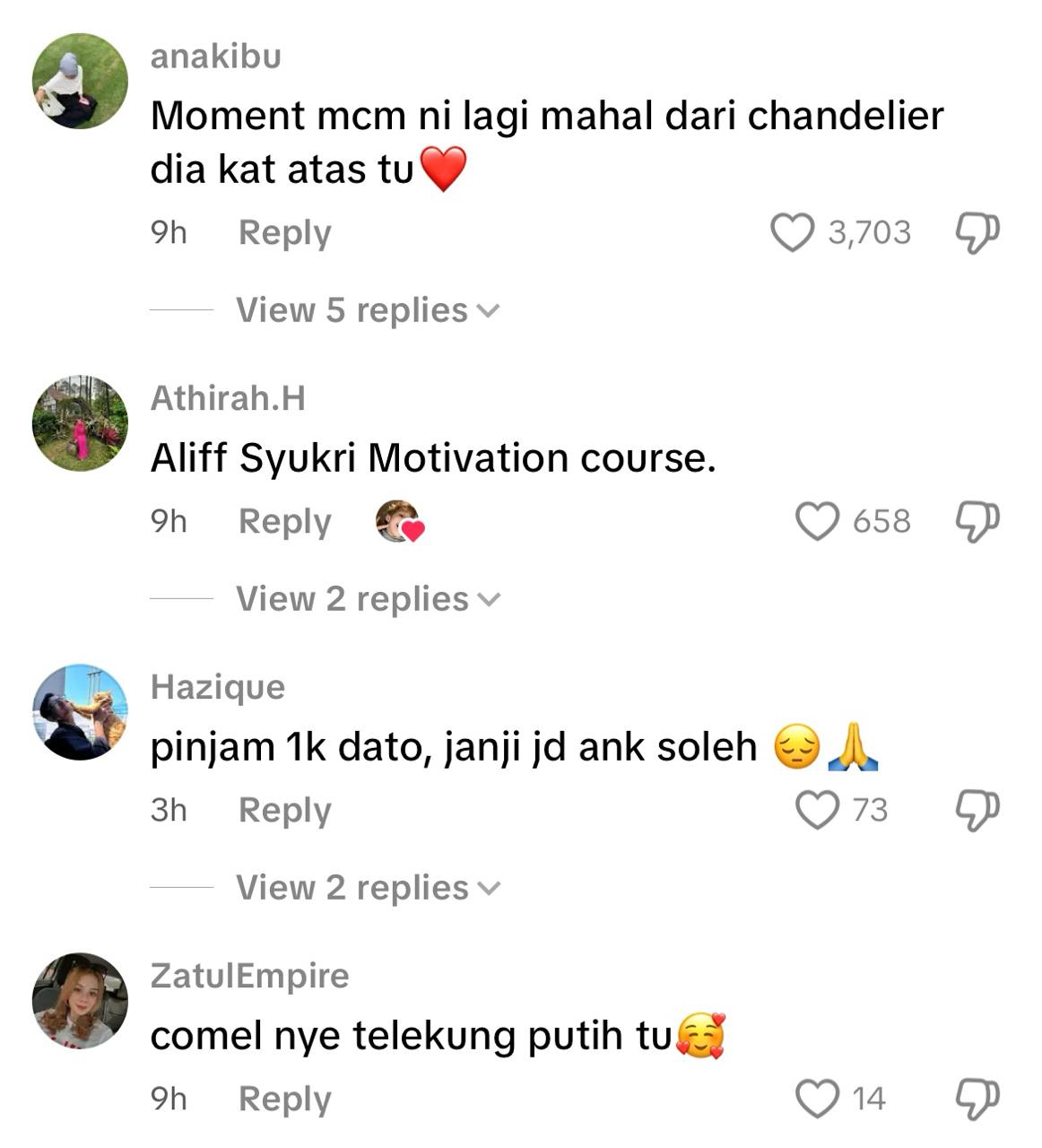This screenshot has width=1042, height=1148.
Task: Like anakibu's comment with the heart icon
Action: [792, 233]
